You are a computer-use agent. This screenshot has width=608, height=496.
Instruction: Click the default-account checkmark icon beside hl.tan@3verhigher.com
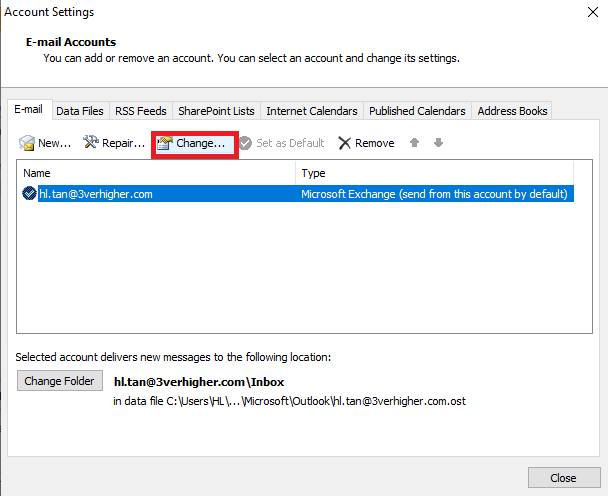coord(29,193)
